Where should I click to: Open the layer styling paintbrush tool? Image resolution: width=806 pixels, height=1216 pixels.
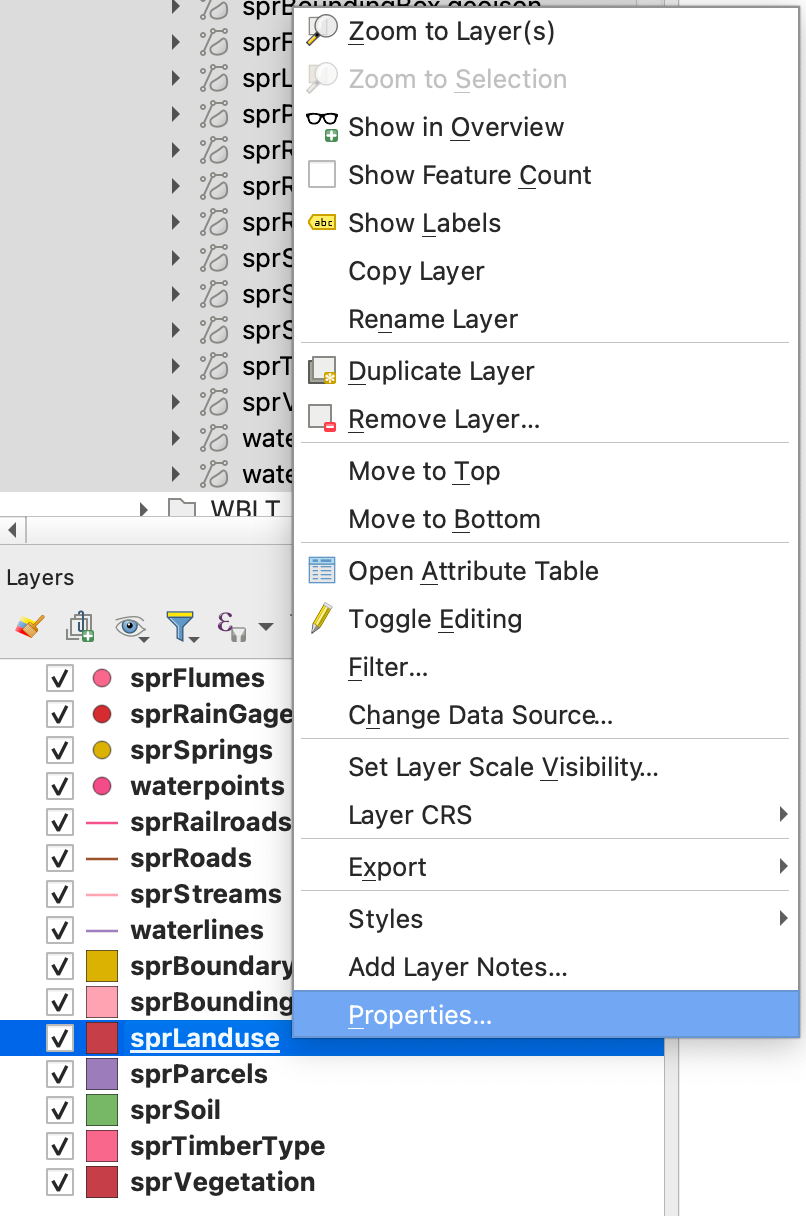(x=29, y=627)
